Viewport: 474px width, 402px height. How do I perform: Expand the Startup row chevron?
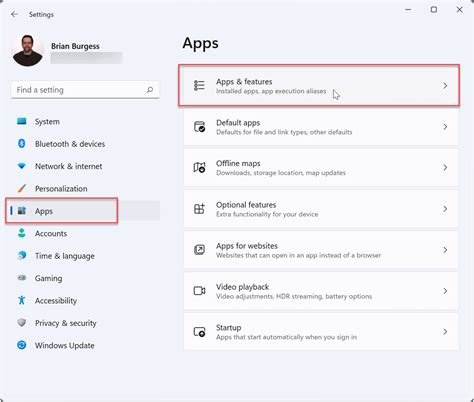445,332
